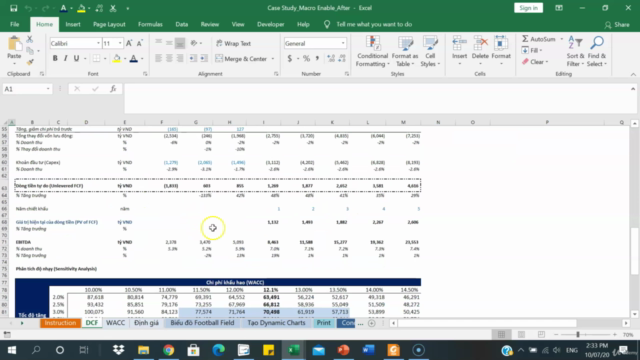640x360 pixels.
Task: Open the Biểu đồ Football Field sheet tab
Action: point(202,323)
